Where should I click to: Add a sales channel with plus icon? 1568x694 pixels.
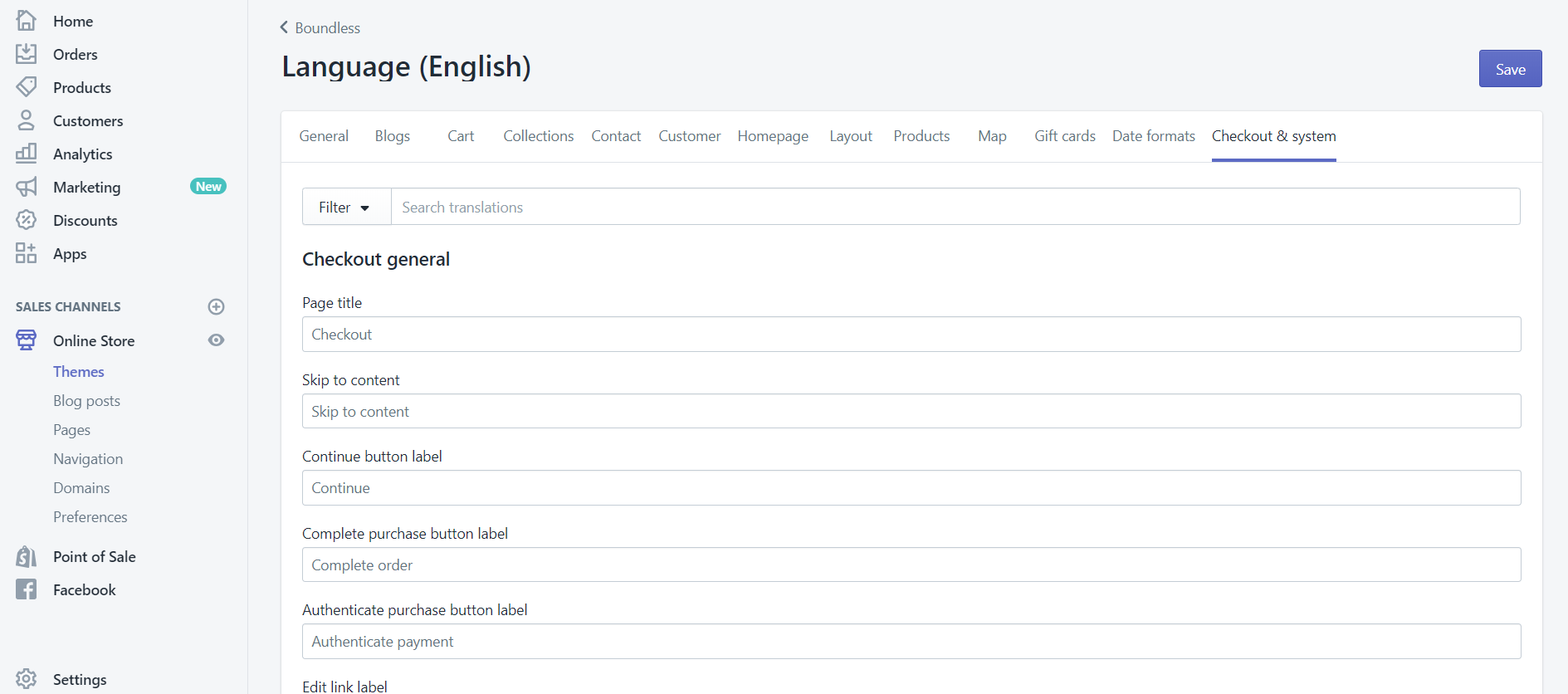[216, 306]
